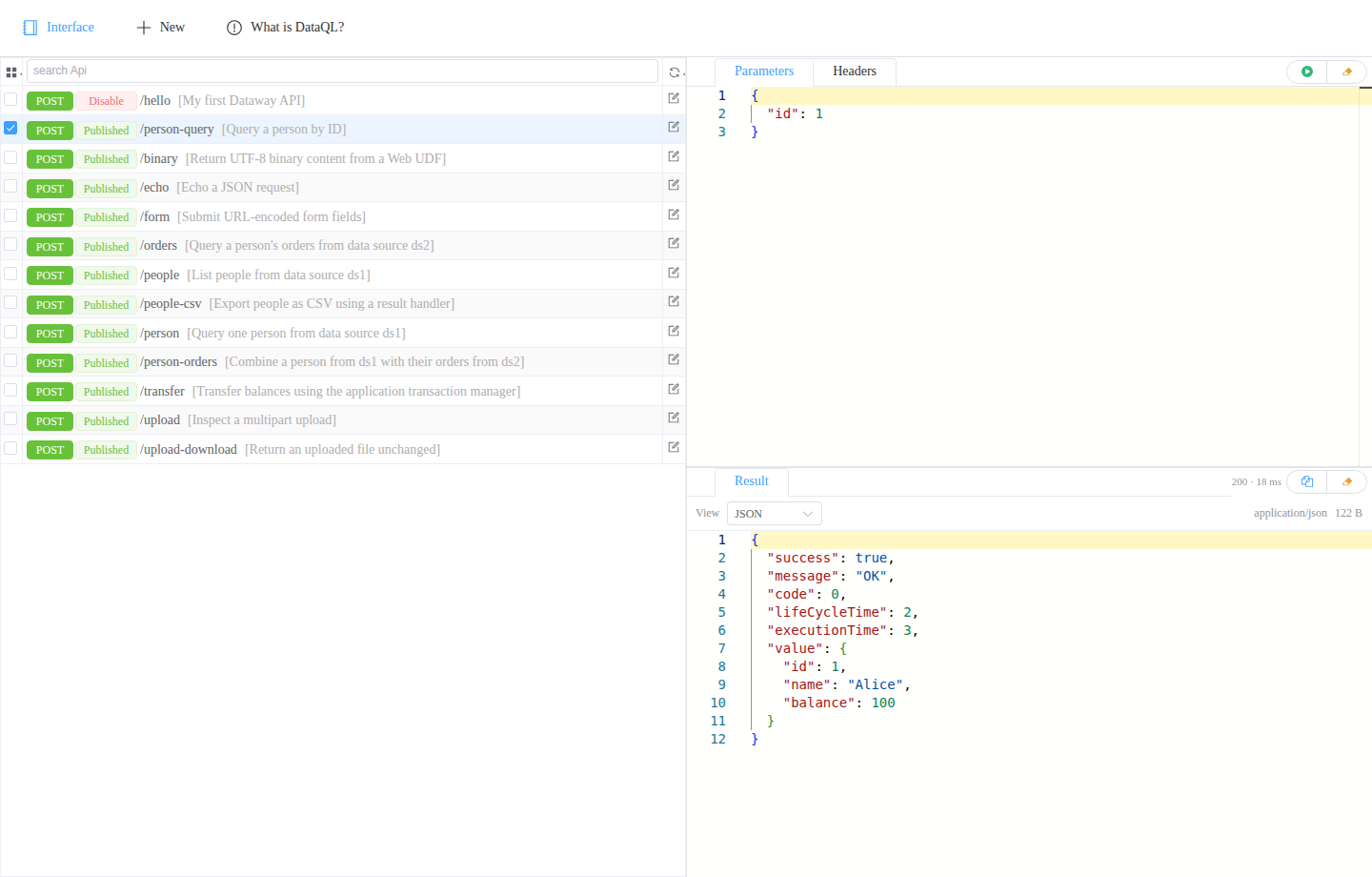
Task: Click the "id": 1 parameter line
Action: point(795,113)
